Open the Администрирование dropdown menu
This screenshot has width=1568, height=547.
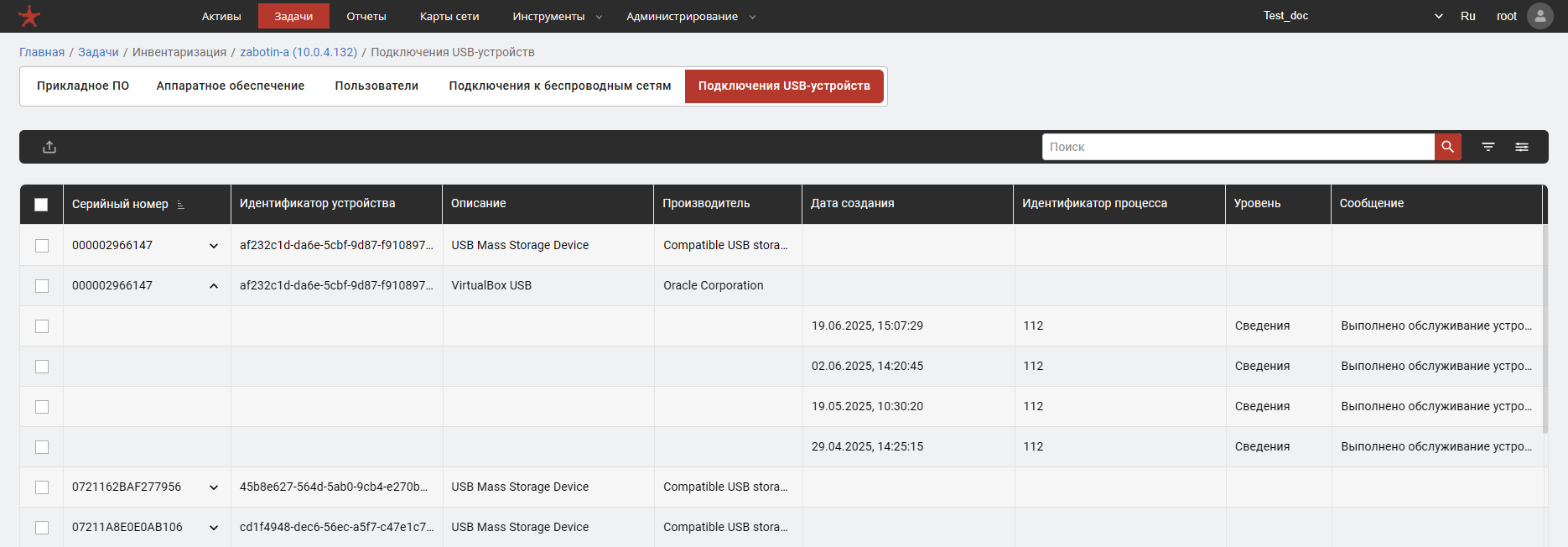coord(690,16)
